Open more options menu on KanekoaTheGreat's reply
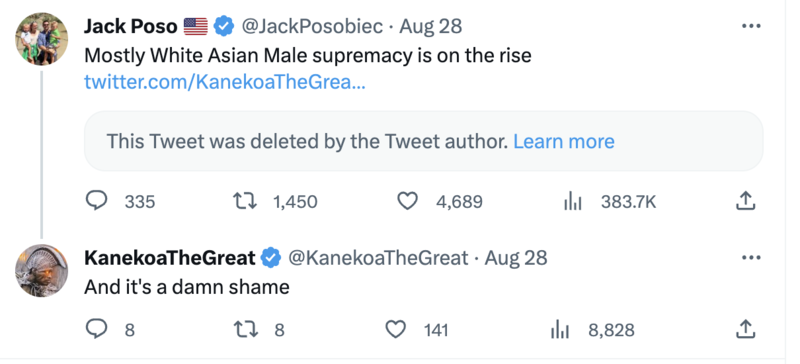Screen dimensions: 800x364 click(751, 258)
